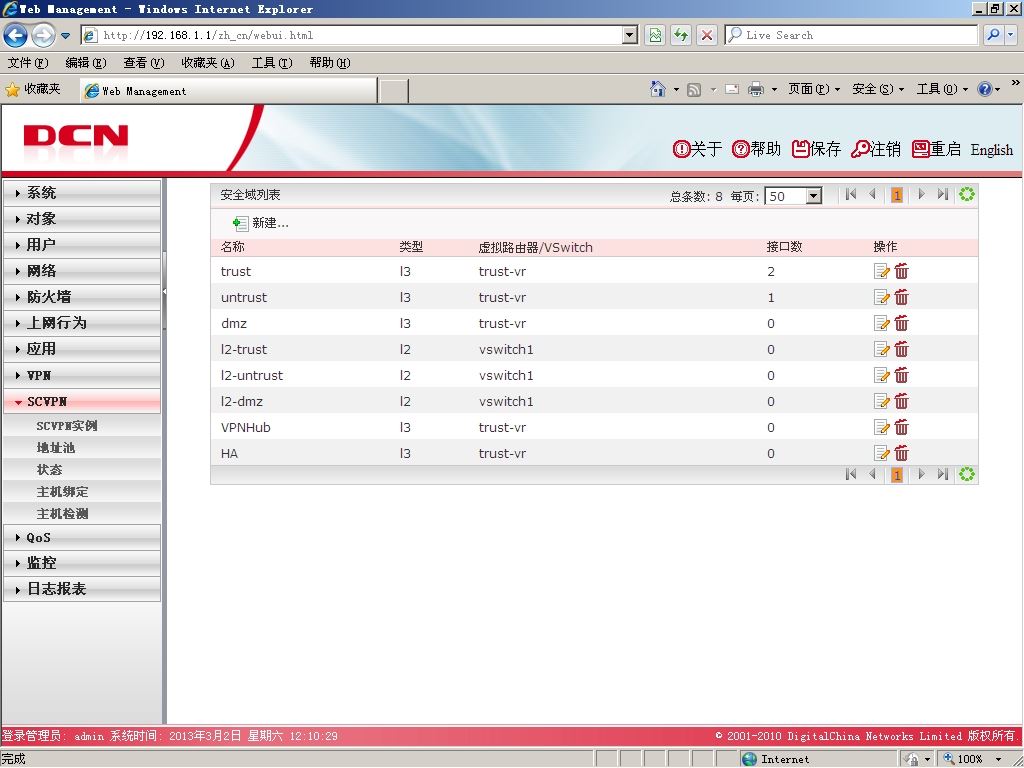Screen dimensions: 1024x768
Task: Edit the VPNHub zone entry
Action: pos(882,427)
